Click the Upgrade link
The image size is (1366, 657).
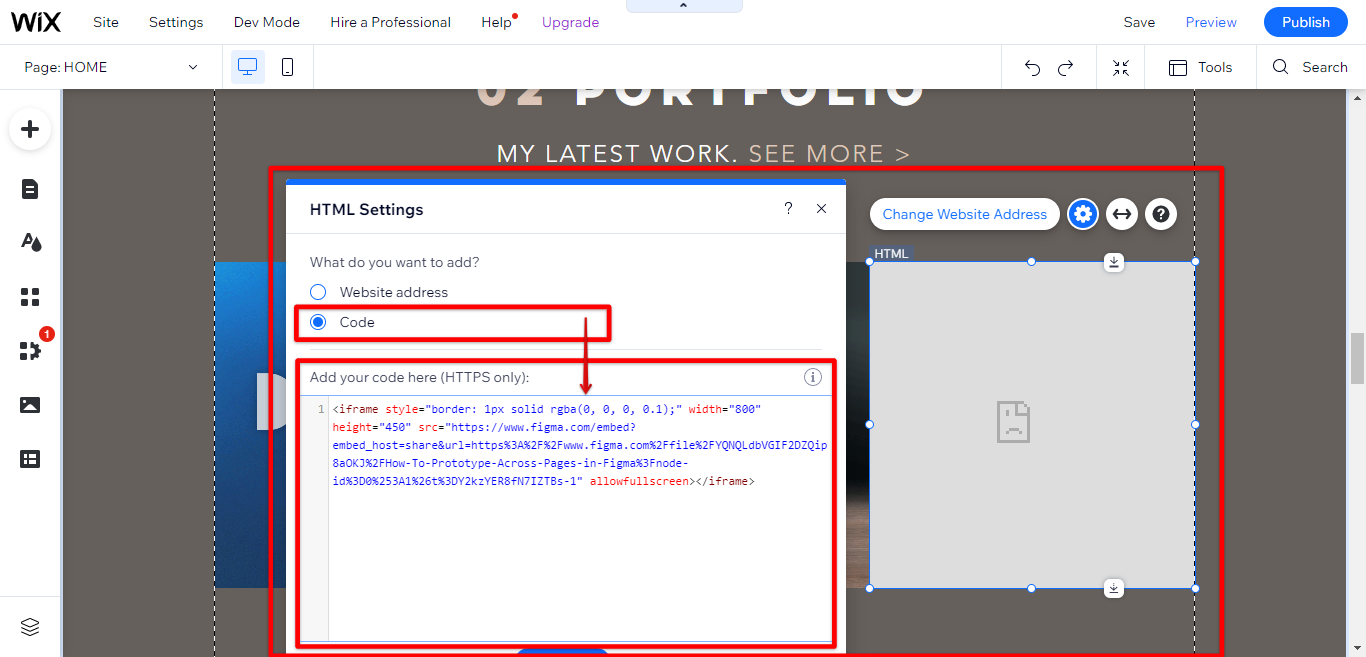570,22
